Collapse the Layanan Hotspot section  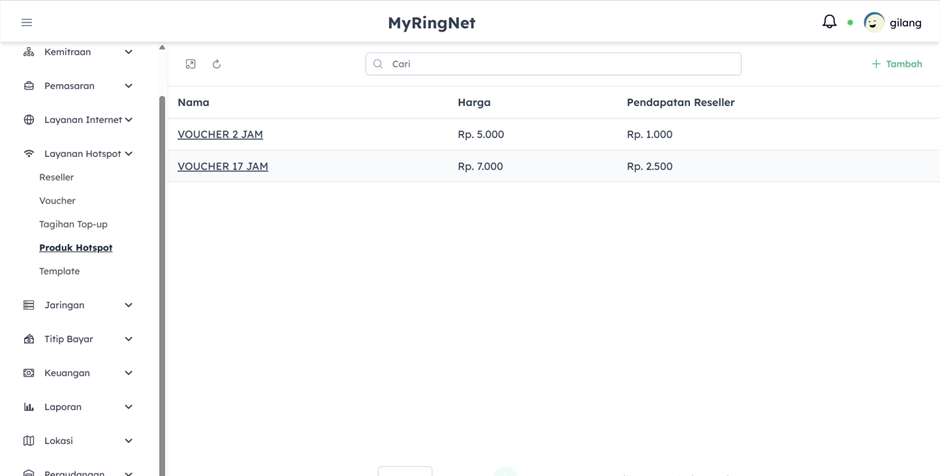pos(128,154)
